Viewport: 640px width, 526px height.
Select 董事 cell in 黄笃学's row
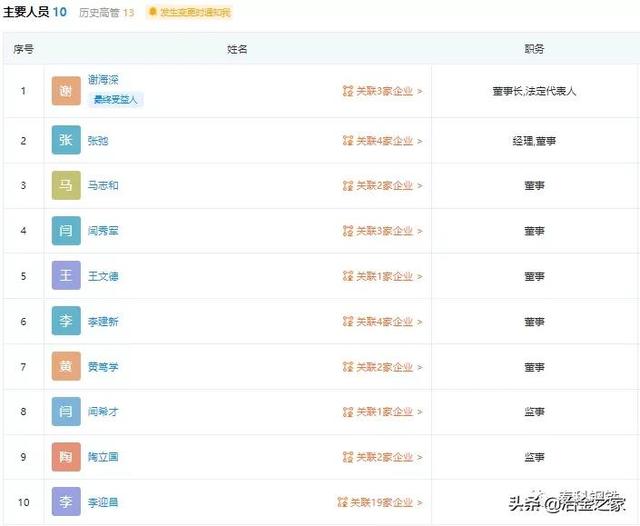[x=534, y=367]
